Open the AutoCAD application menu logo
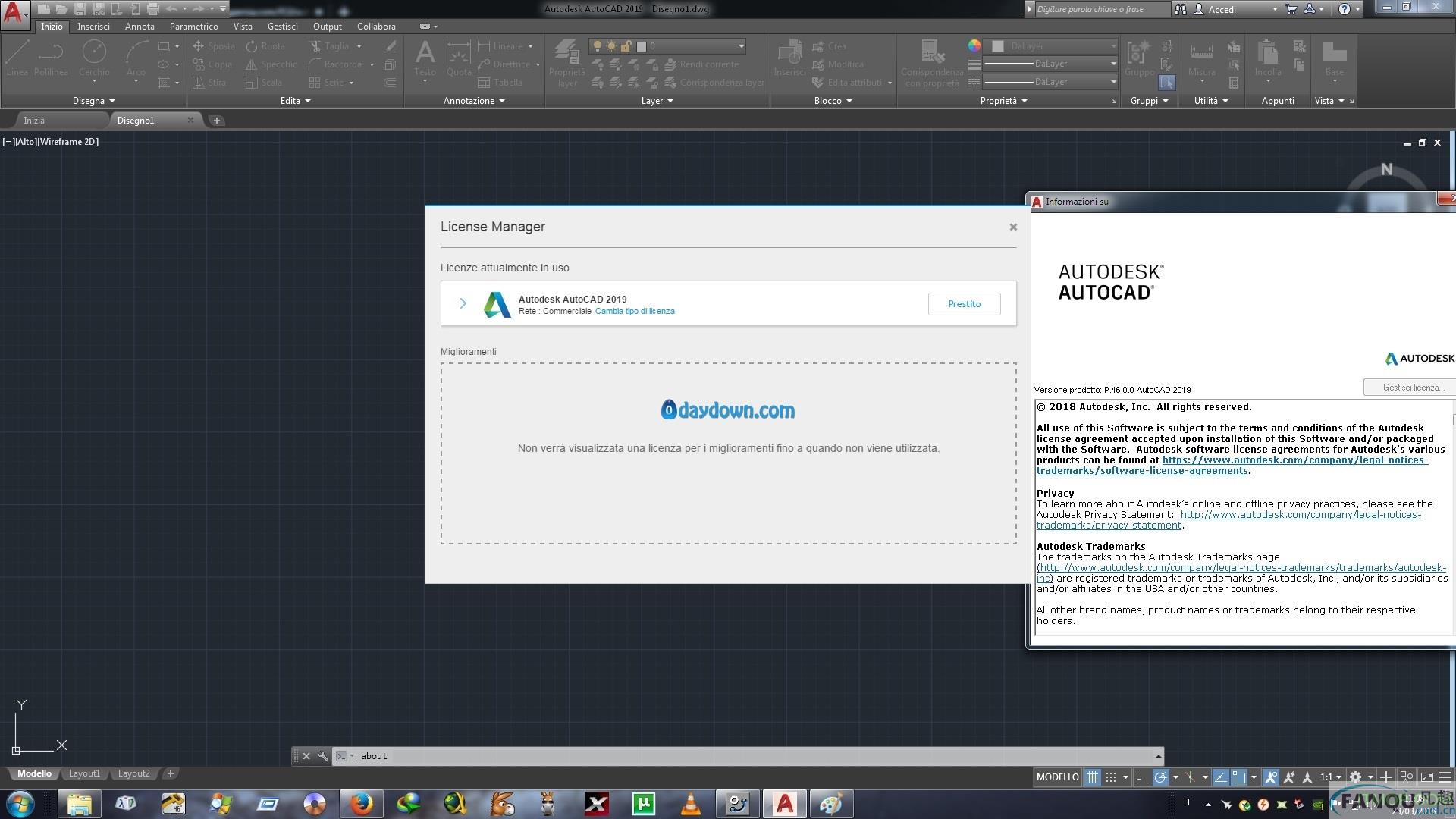The width and height of the screenshot is (1456, 819). (x=14, y=14)
